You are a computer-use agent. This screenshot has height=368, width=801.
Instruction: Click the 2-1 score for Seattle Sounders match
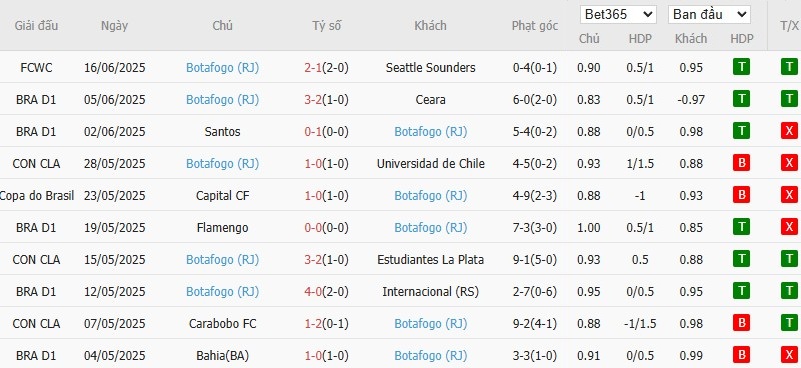(313, 67)
